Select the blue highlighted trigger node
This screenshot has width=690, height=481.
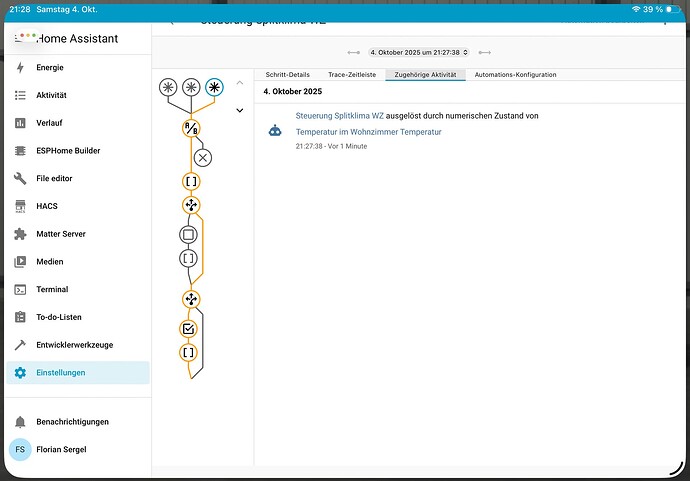[214, 88]
